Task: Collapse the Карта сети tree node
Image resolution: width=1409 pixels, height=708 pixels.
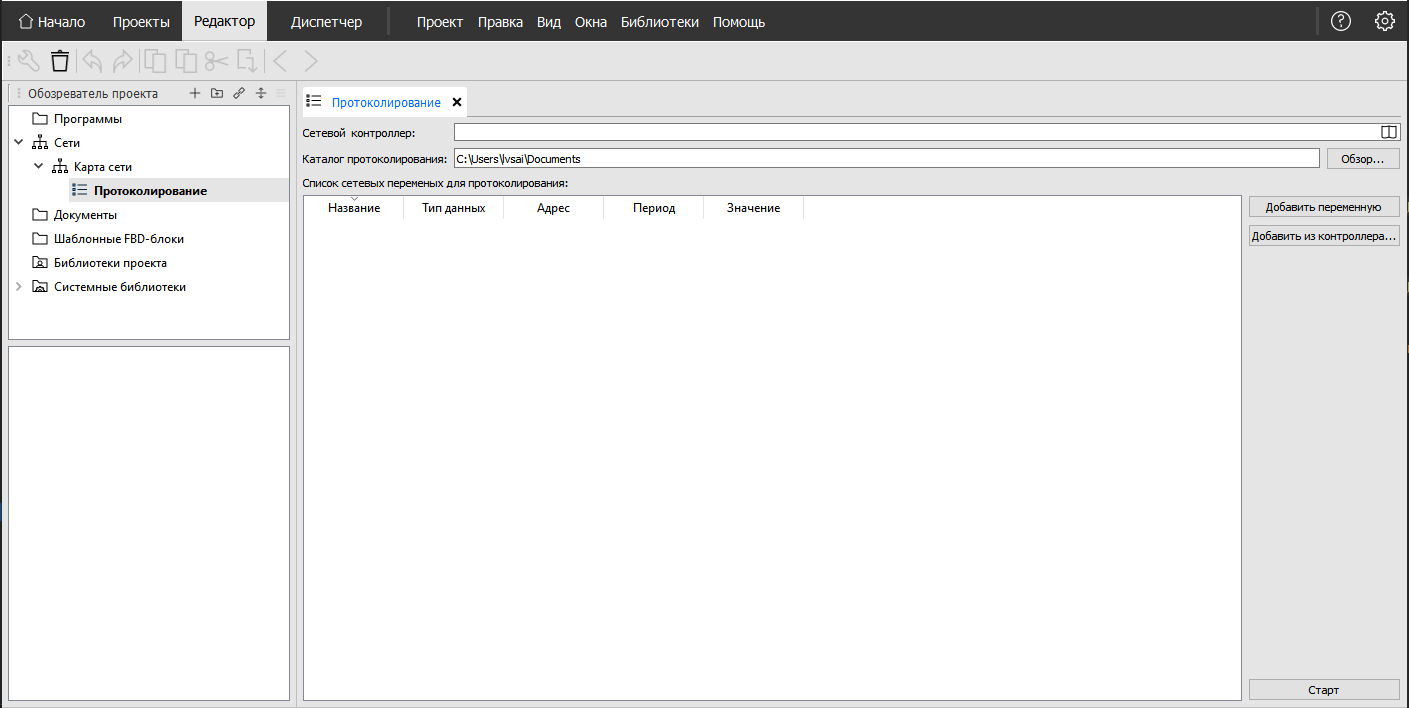Action: [x=38, y=167]
